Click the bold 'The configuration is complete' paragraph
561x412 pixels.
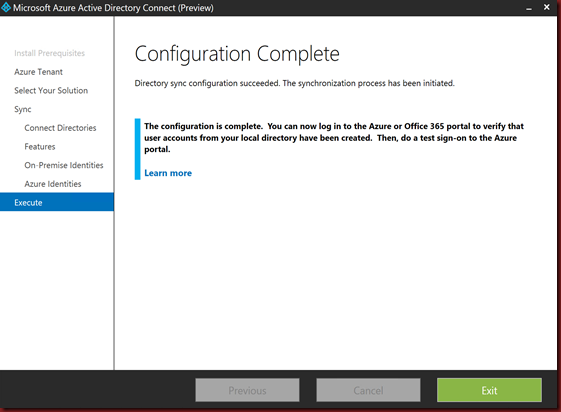coord(334,138)
